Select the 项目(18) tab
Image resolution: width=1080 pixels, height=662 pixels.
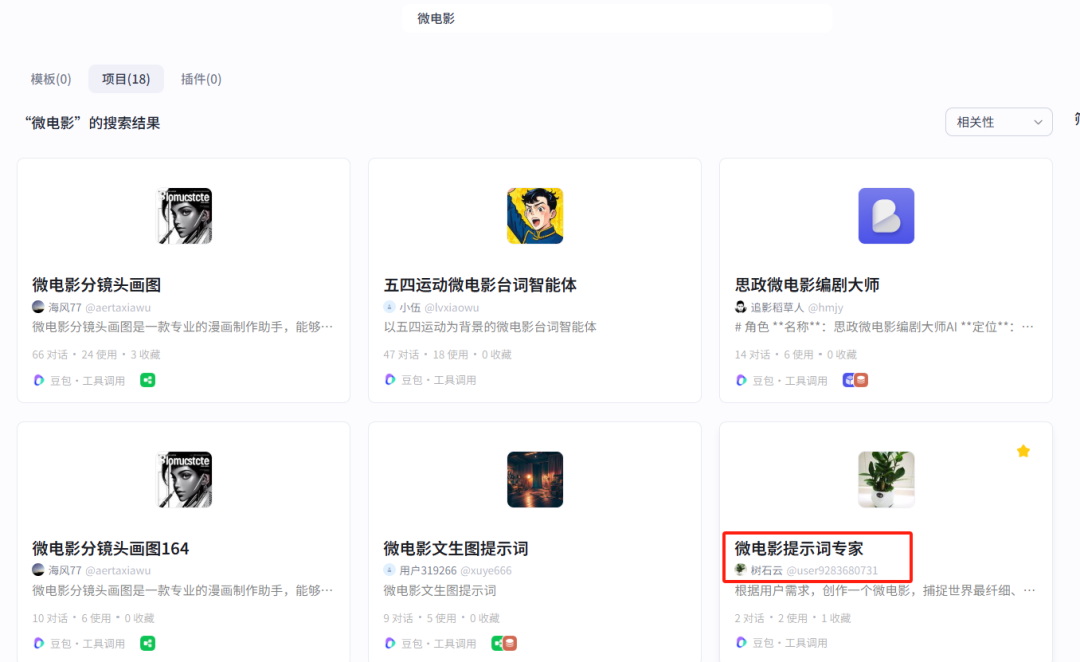pyautogui.click(x=126, y=79)
